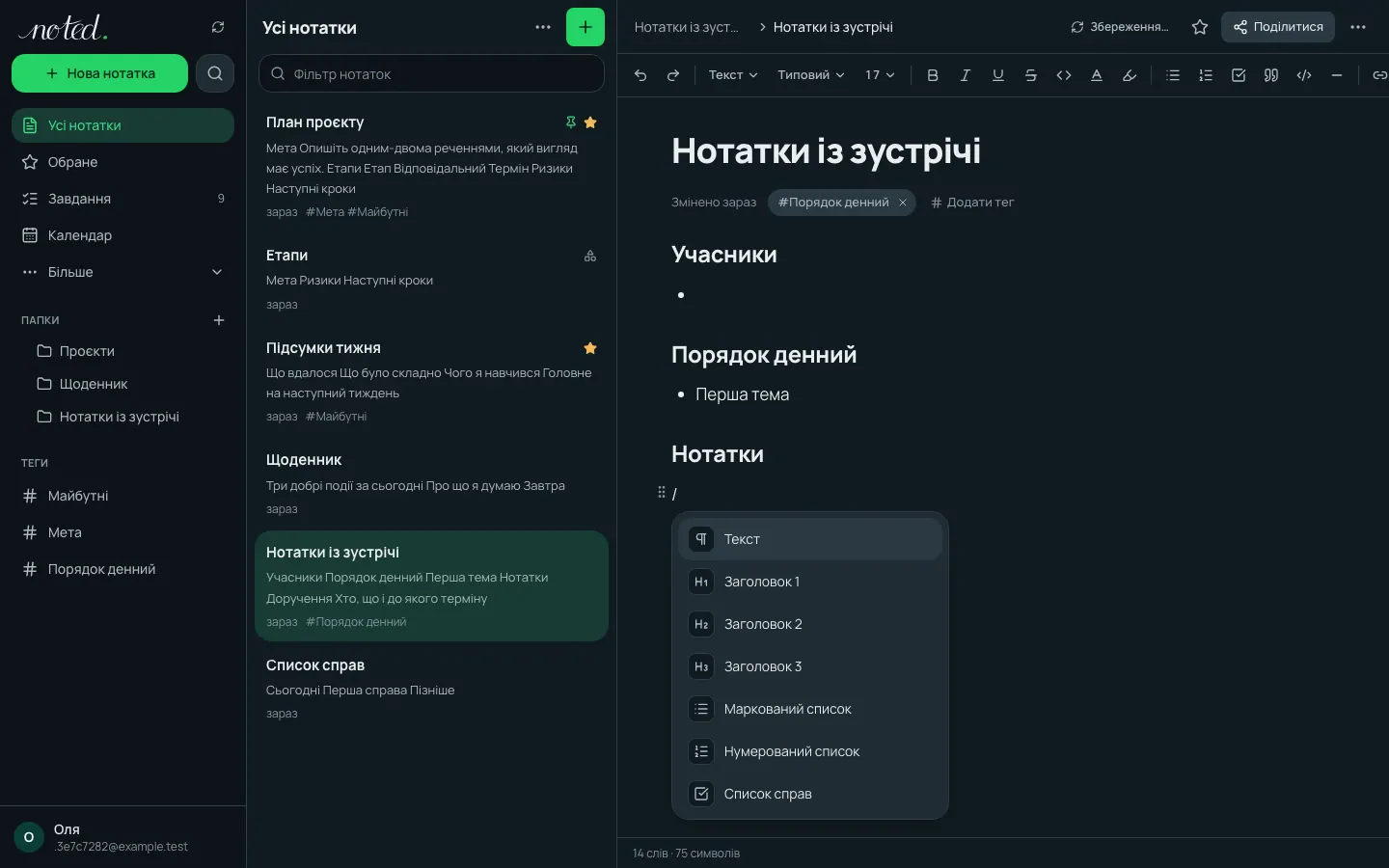Click the Нова нотатка button
This screenshot has width=1389, height=868.
tap(99, 73)
